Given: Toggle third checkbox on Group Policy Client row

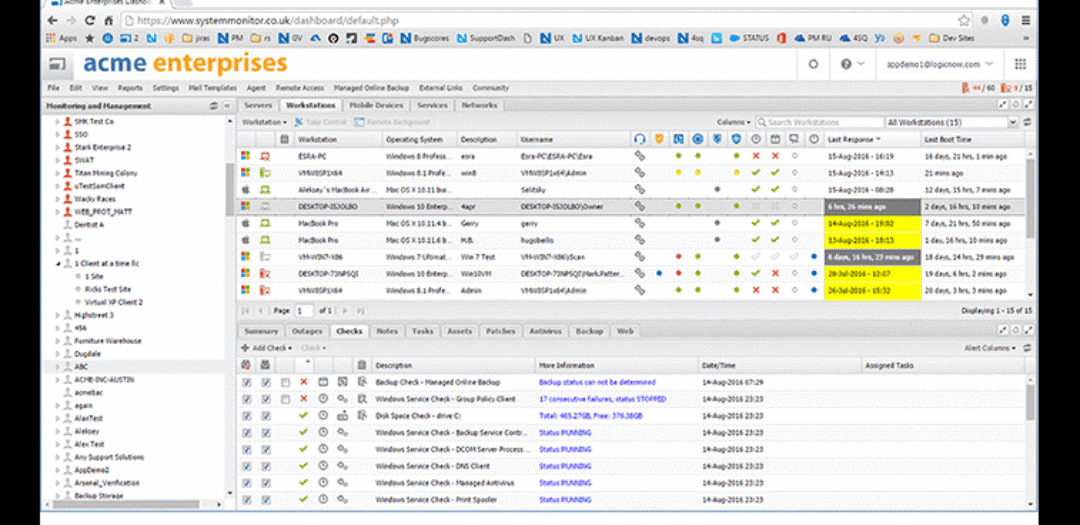Looking at the screenshot, I should (x=285, y=399).
